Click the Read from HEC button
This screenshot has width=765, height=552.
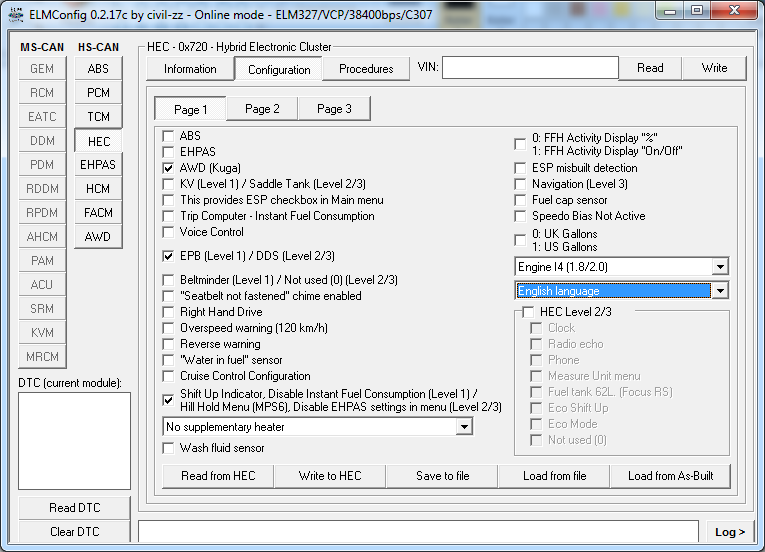pos(218,476)
